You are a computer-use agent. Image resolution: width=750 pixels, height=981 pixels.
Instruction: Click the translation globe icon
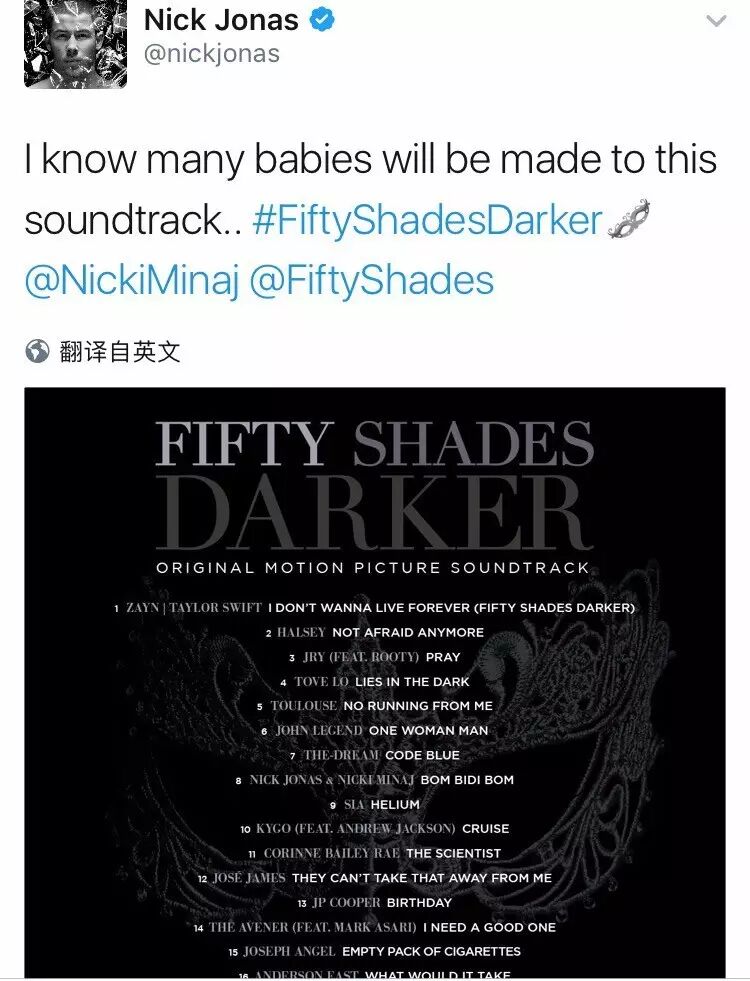point(37,351)
